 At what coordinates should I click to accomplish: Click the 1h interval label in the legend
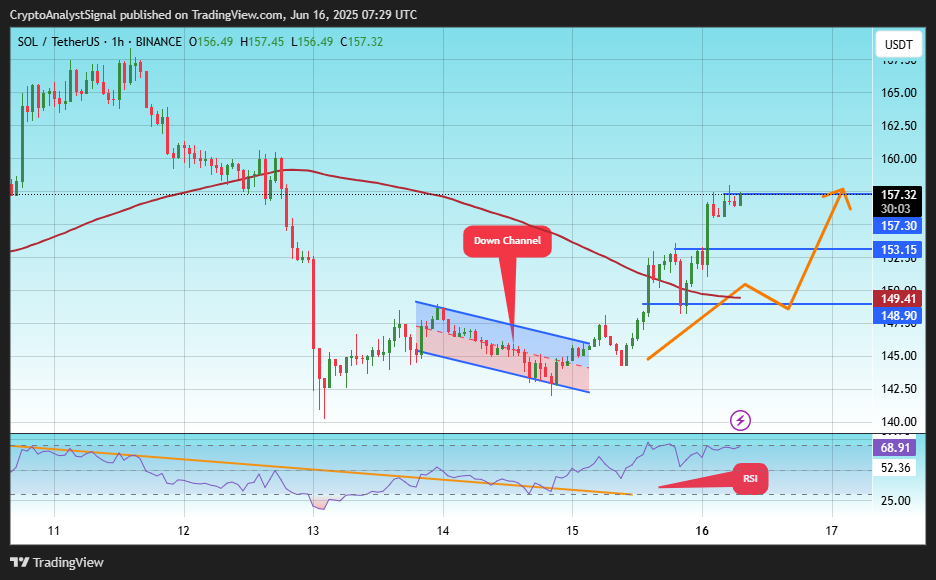point(118,42)
